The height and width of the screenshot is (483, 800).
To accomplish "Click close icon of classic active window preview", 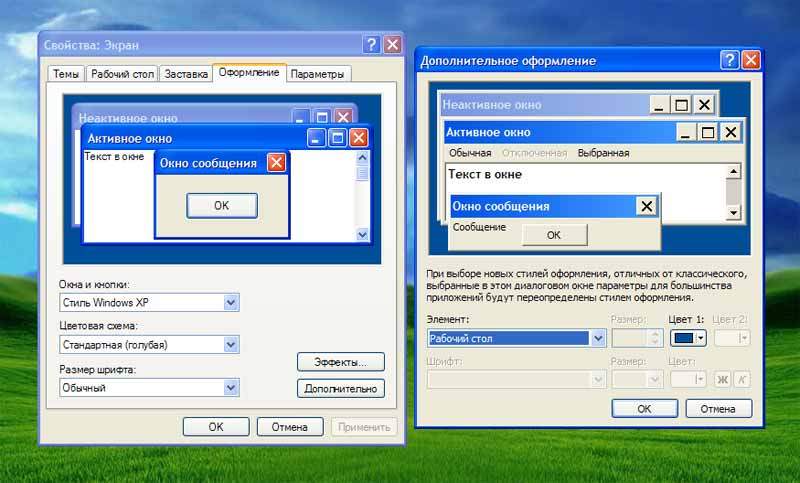I will [731, 133].
